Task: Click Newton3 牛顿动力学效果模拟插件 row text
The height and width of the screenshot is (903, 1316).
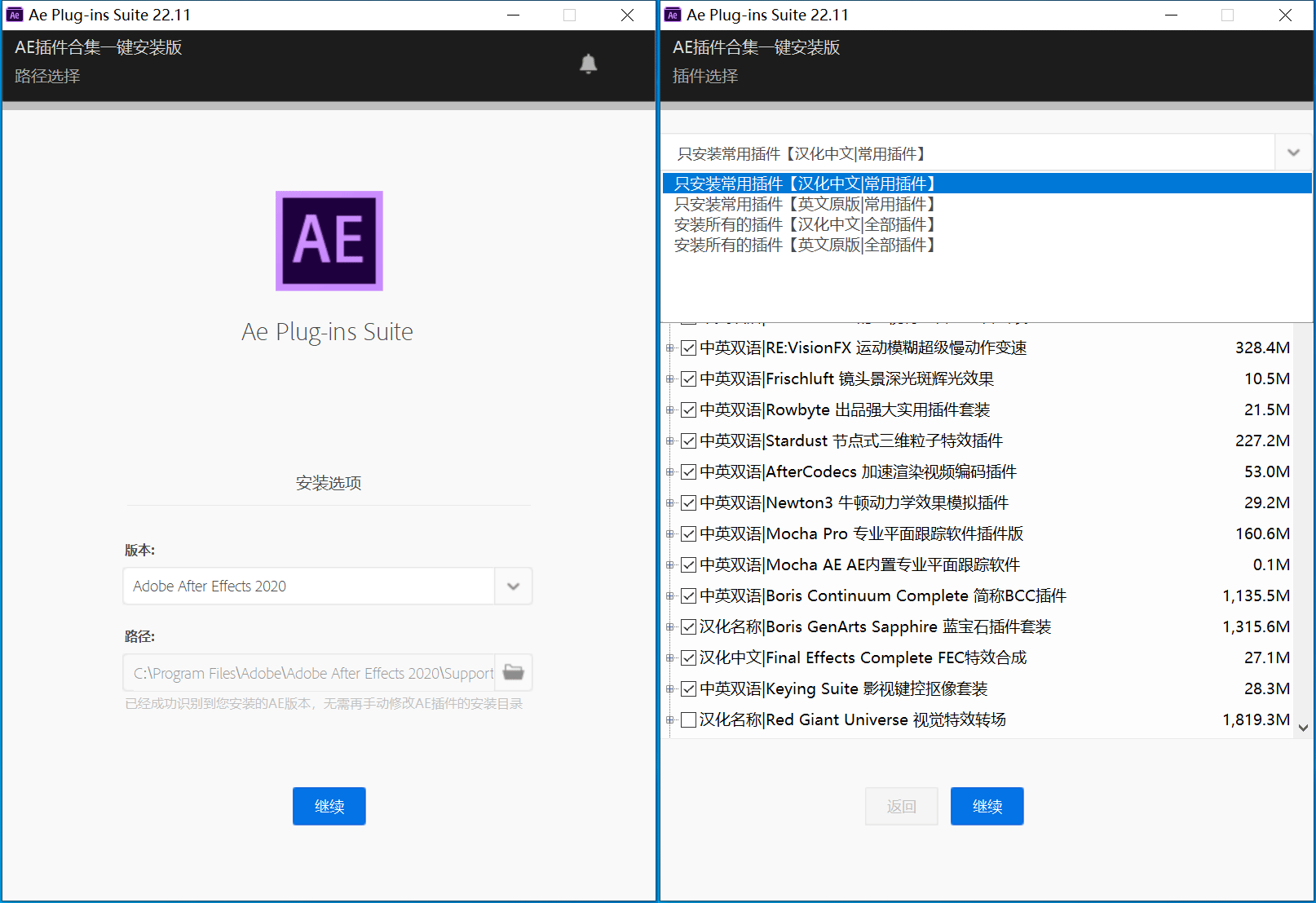Action: [x=855, y=503]
